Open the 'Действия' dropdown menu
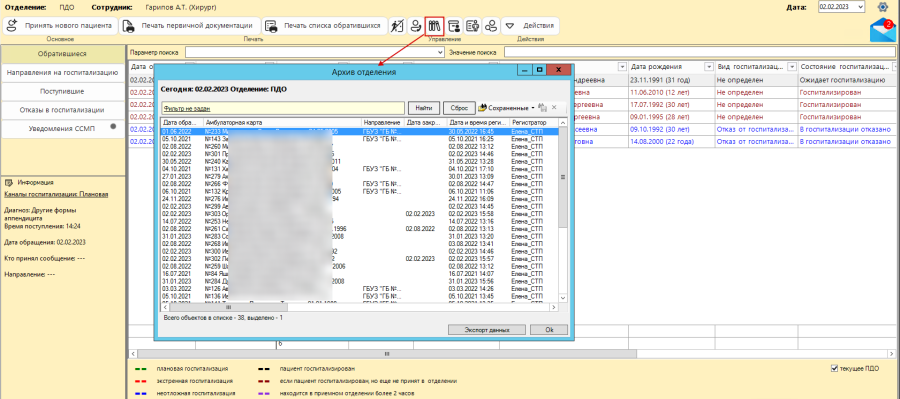Image resolution: width=900 pixels, height=399 pixels. 530,26
